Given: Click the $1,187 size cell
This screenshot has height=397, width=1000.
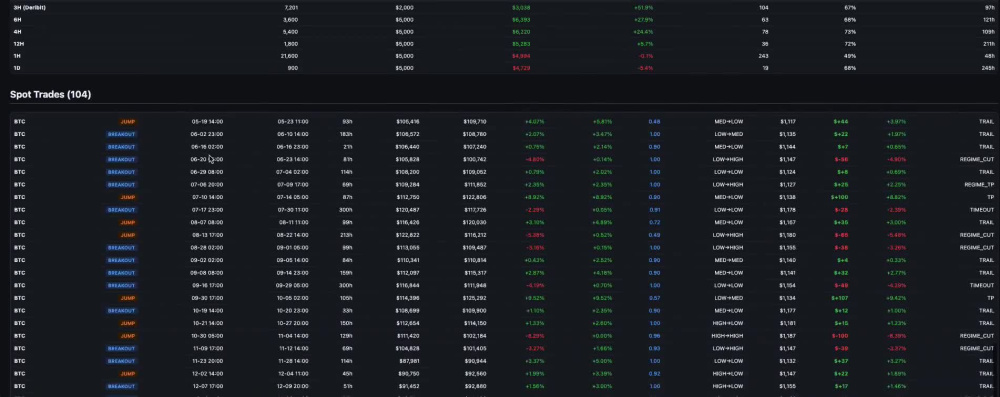Looking at the screenshot, I should (788, 336).
